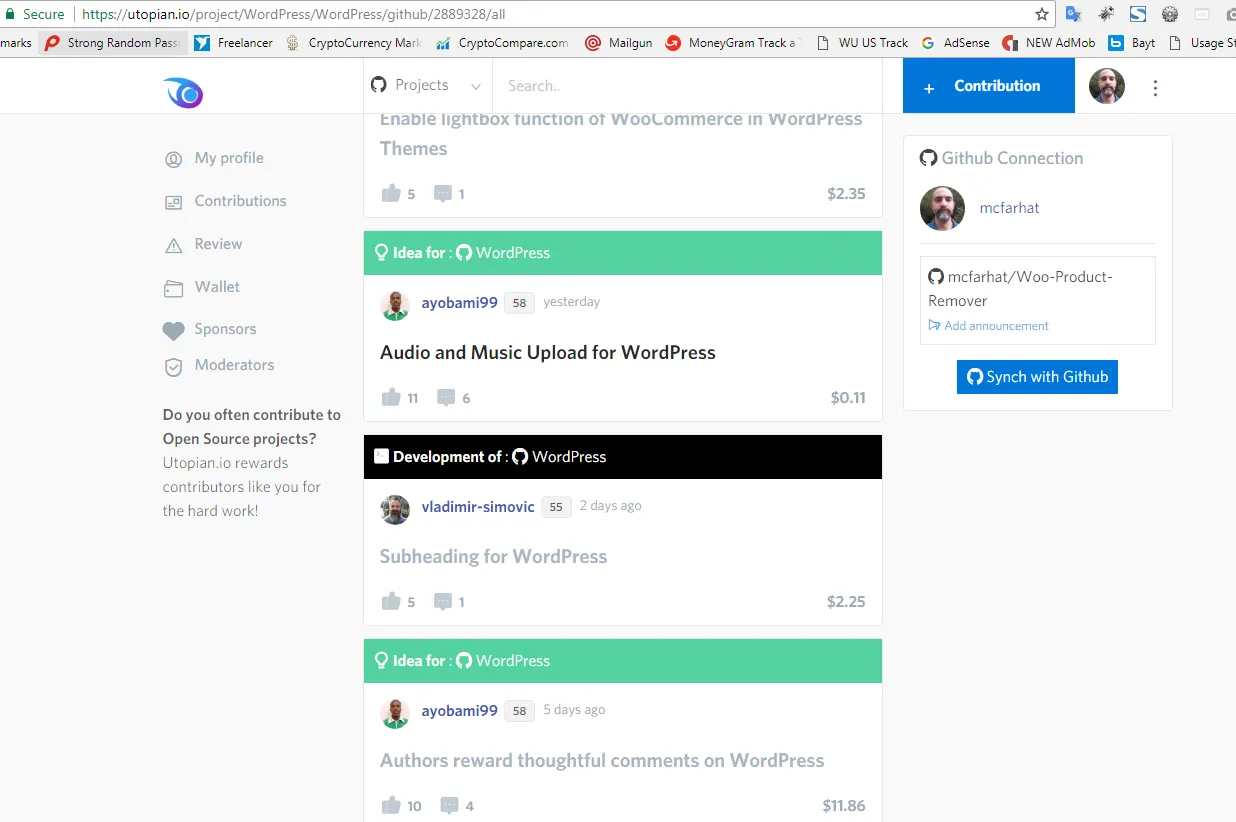Image resolution: width=1236 pixels, height=822 pixels.
Task: Click the lightbulb icon above the Audio and Music post
Action: (x=381, y=253)
